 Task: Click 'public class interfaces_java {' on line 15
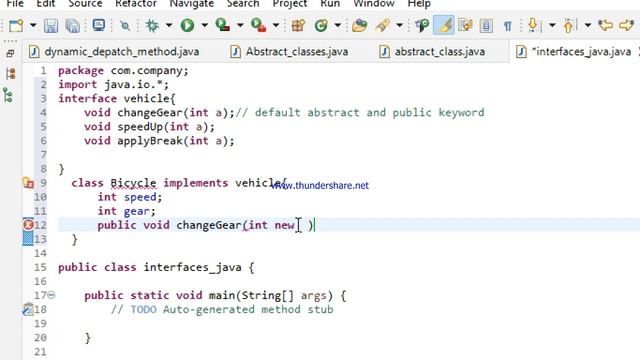[x=156, y=268]
